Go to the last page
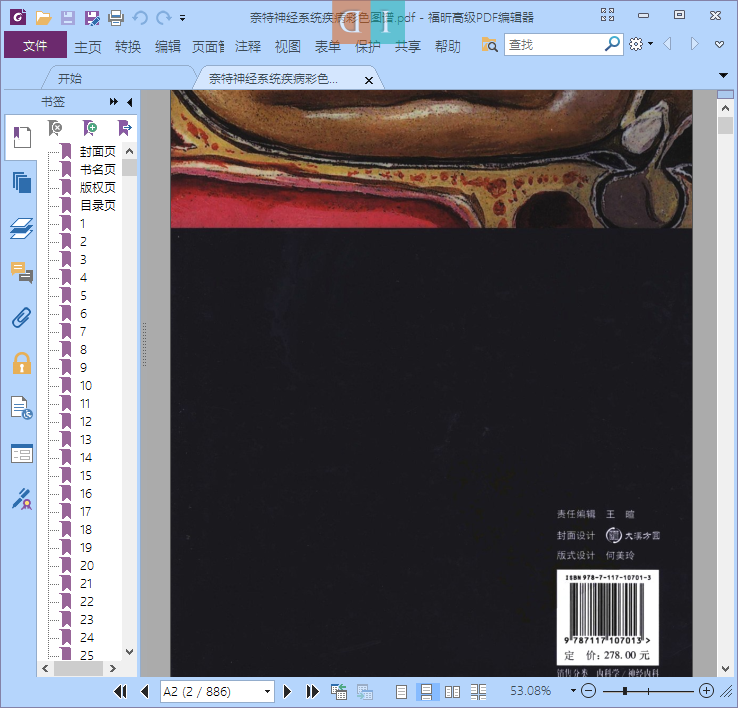This screenshot has height=708, width=738. coord(313,692)
